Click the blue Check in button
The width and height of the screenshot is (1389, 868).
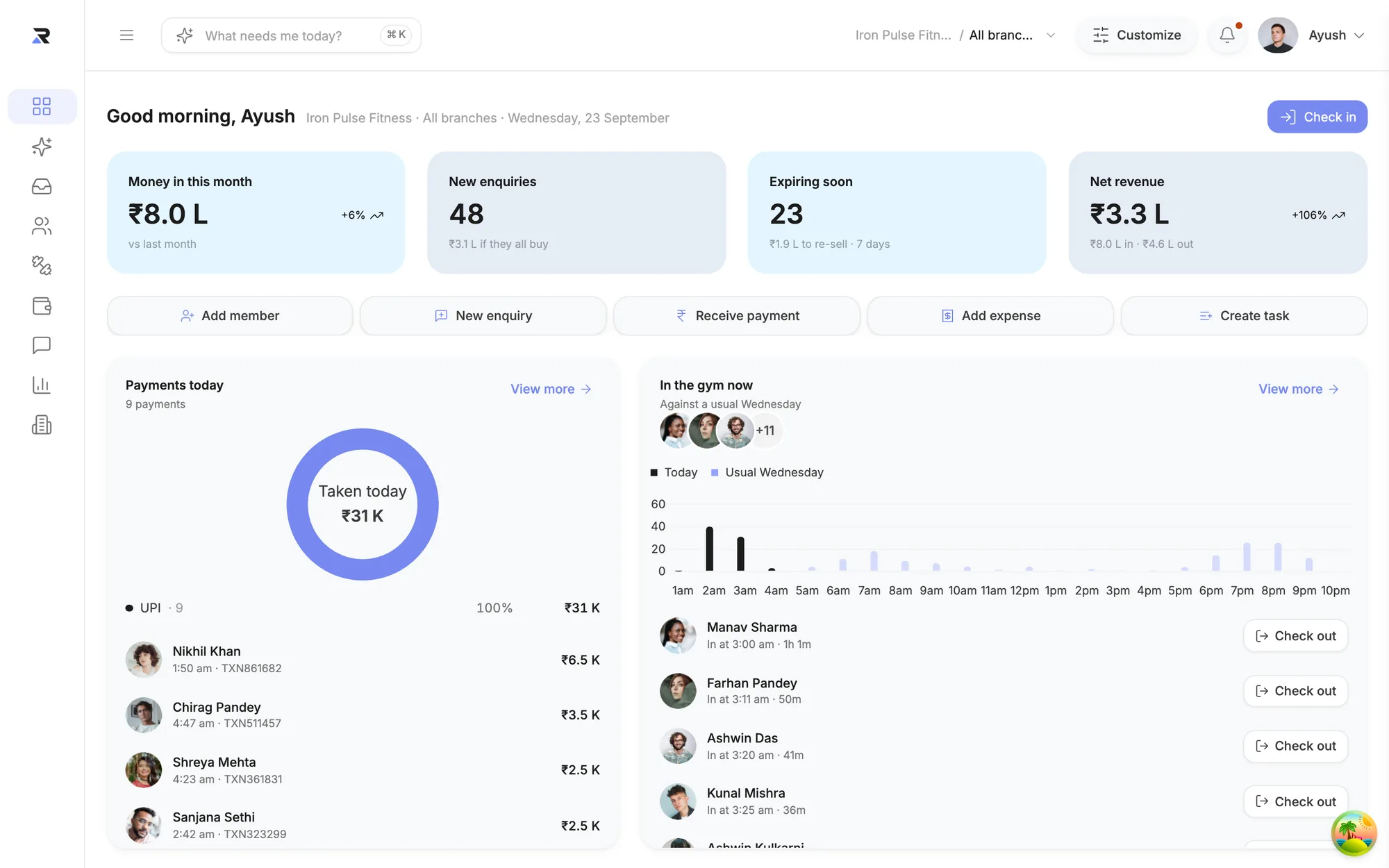pos(1317,117)
